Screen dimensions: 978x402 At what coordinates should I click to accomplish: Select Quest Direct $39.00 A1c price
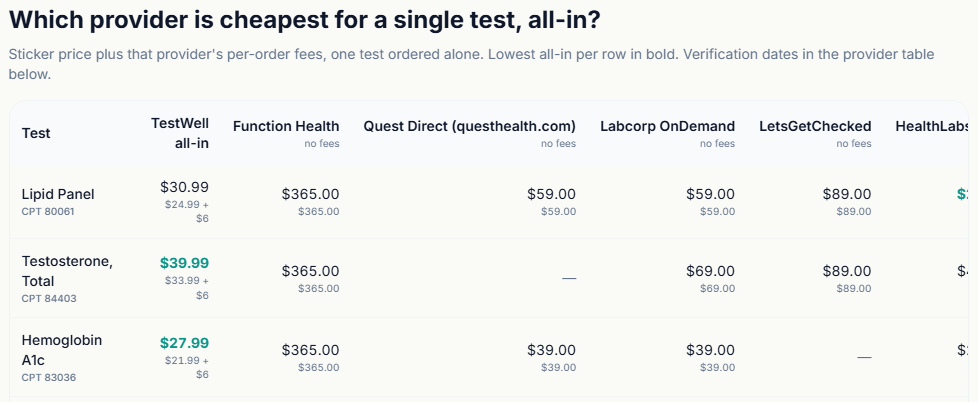point(551,350)
